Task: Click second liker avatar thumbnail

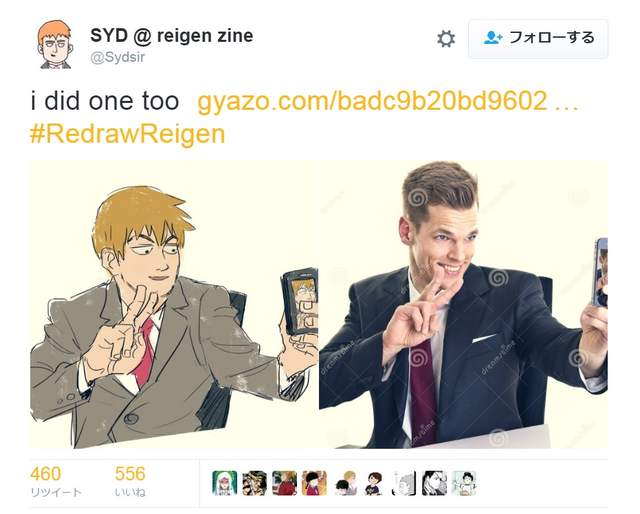Action: point(254,483)
